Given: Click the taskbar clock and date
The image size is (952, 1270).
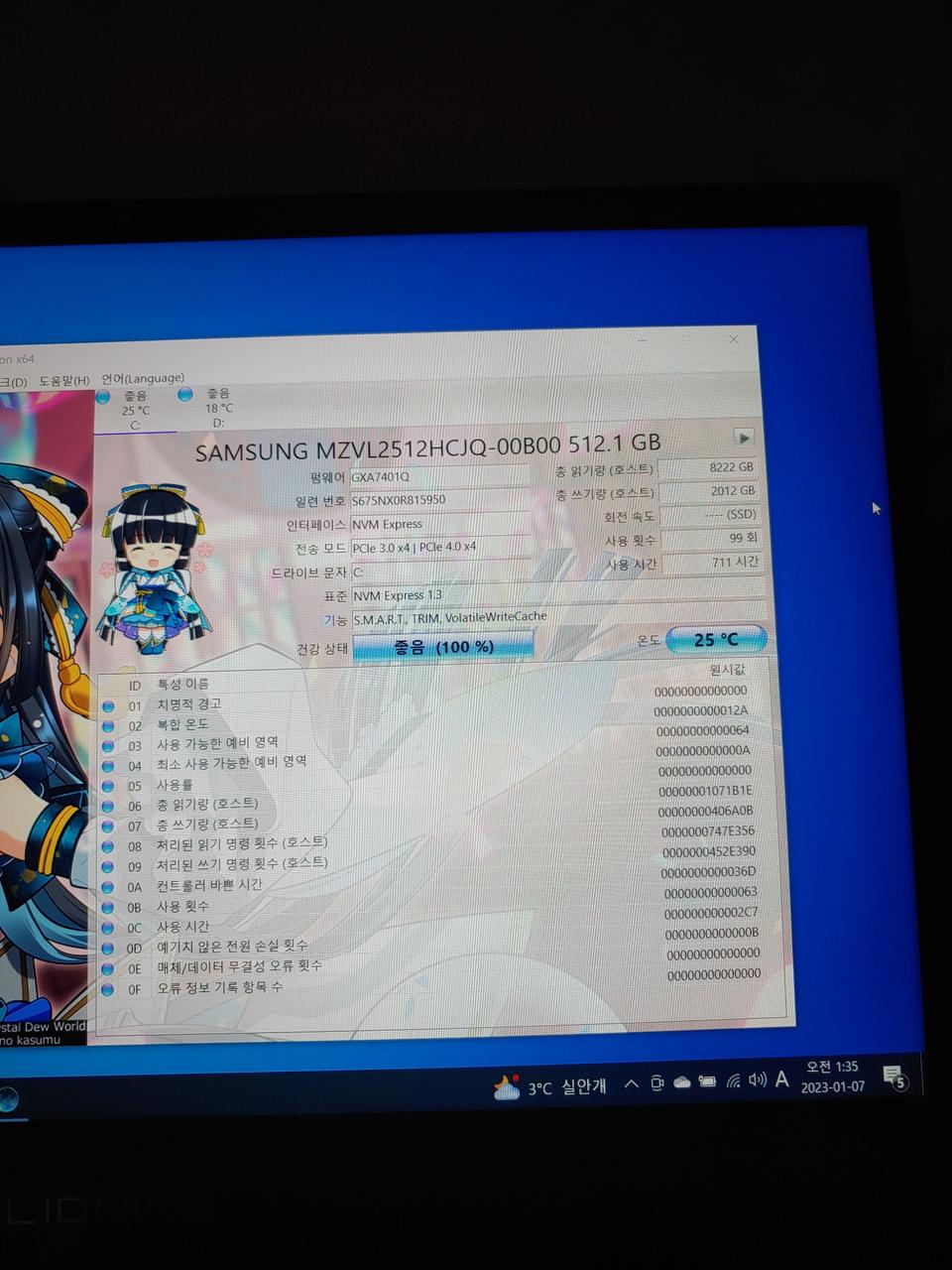Looking at the screenshot, I should [833, 1077].
